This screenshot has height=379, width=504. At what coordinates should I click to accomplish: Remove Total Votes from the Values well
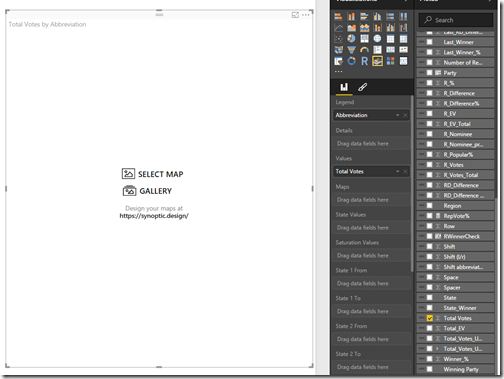pos(405,171)
